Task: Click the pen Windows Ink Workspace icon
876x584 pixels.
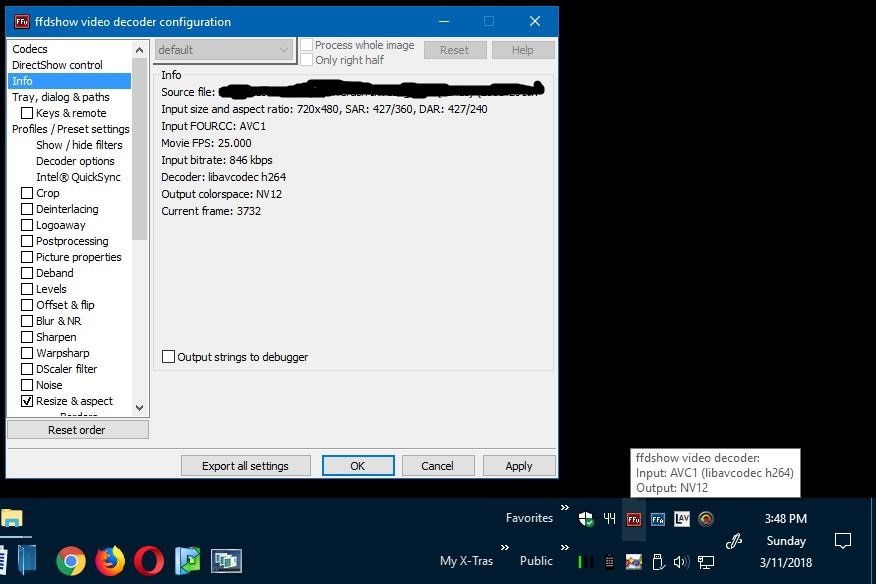Action: point(734,540)
